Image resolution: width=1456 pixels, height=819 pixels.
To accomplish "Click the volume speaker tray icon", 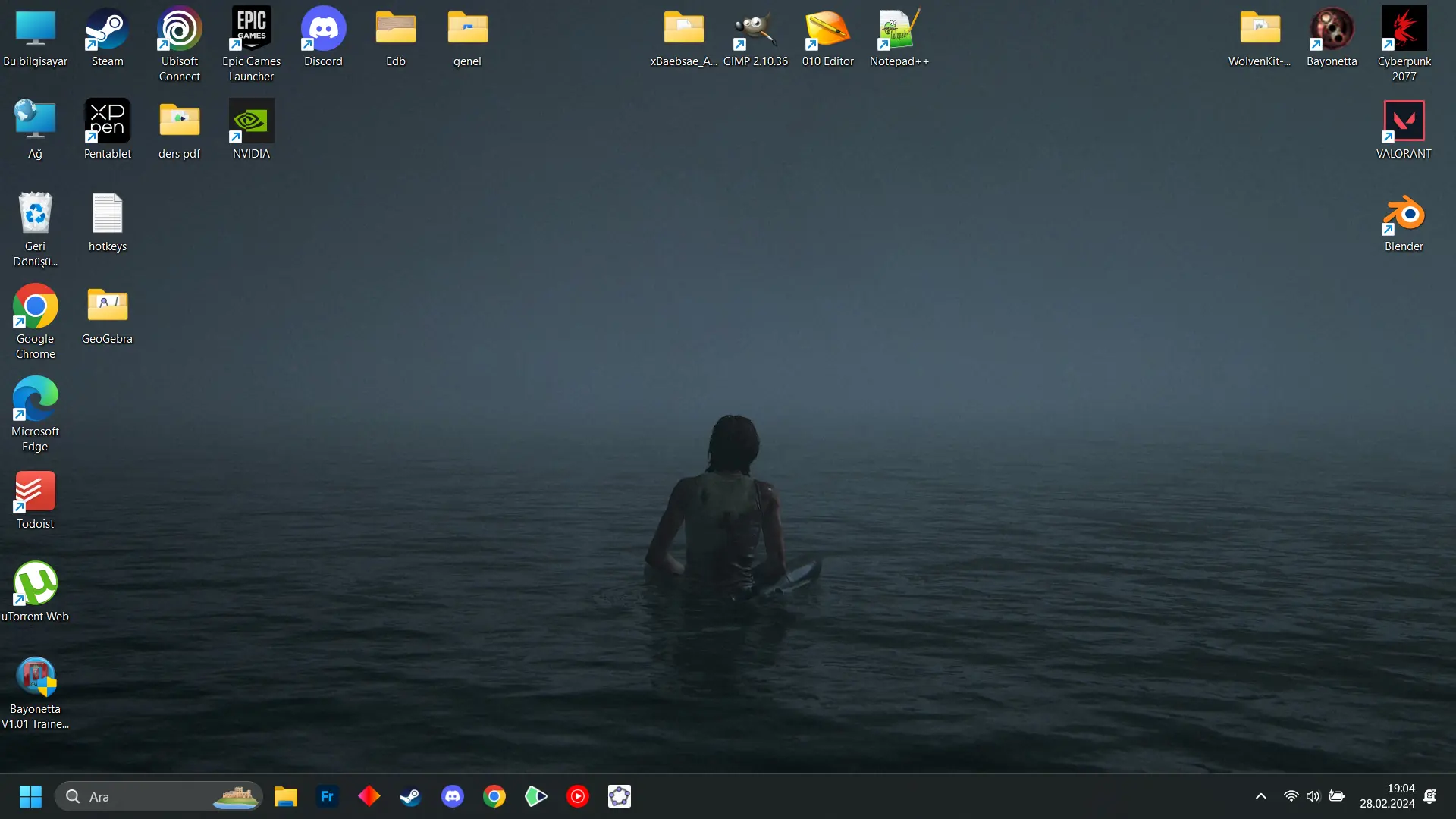I will [x=1313, y=796].
